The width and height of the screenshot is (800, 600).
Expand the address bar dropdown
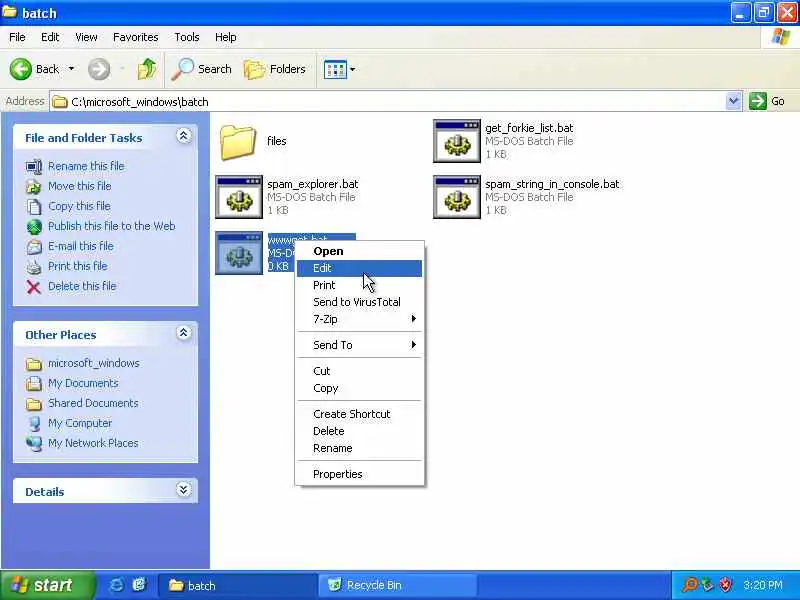coord(733,101)
